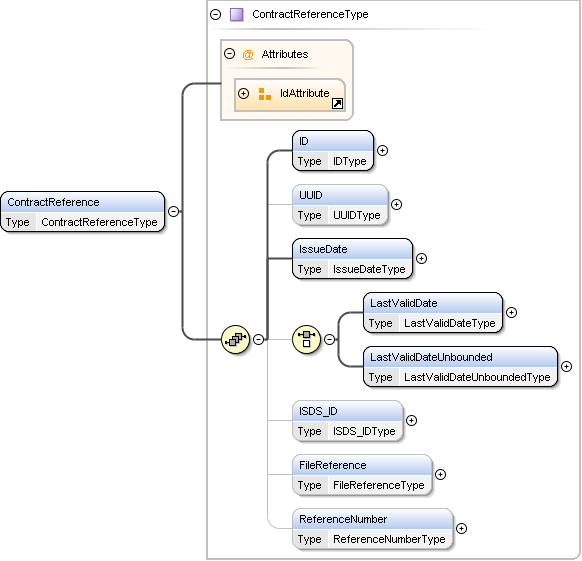Expand the FileReference element
The width and height of the screenshot is (582, 561).
click(x=440, y=474)
